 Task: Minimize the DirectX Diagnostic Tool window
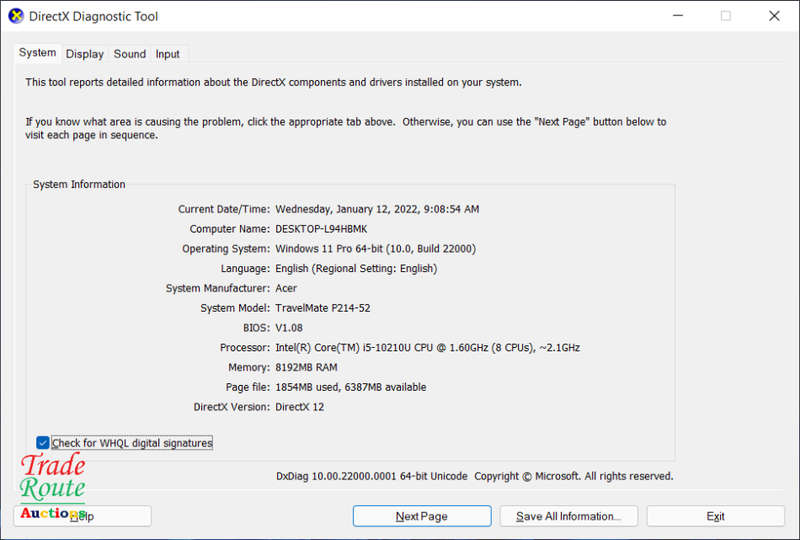tap(678, 16)
